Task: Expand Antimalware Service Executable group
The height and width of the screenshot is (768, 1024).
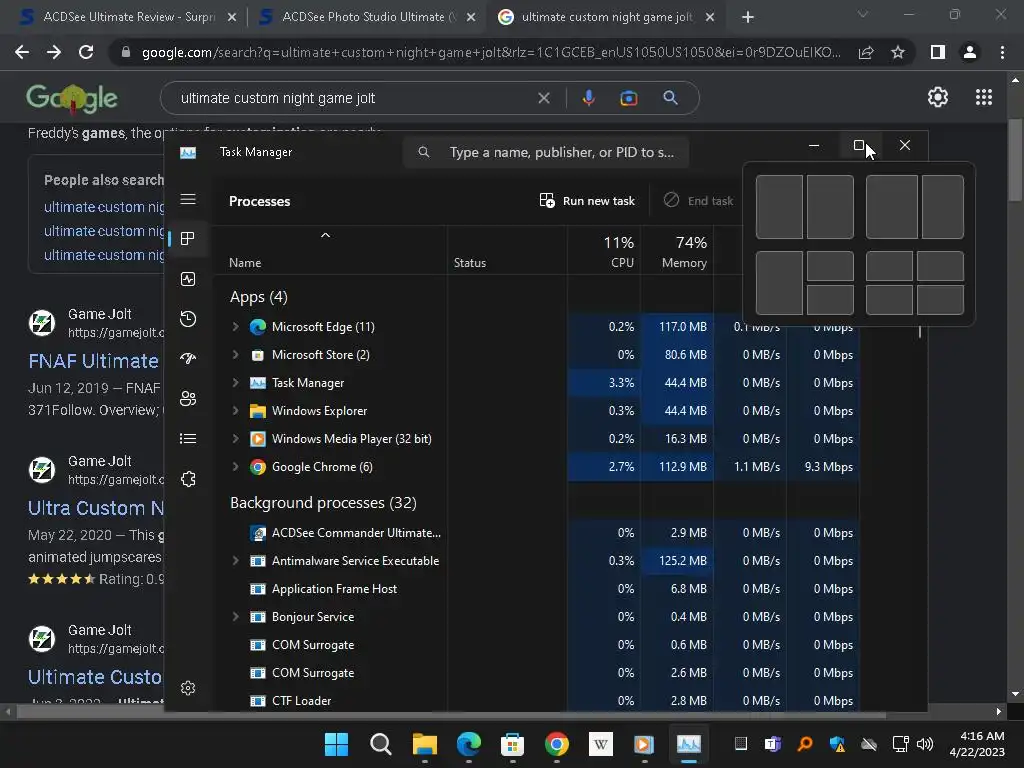Action: click(x=236, y=561)
